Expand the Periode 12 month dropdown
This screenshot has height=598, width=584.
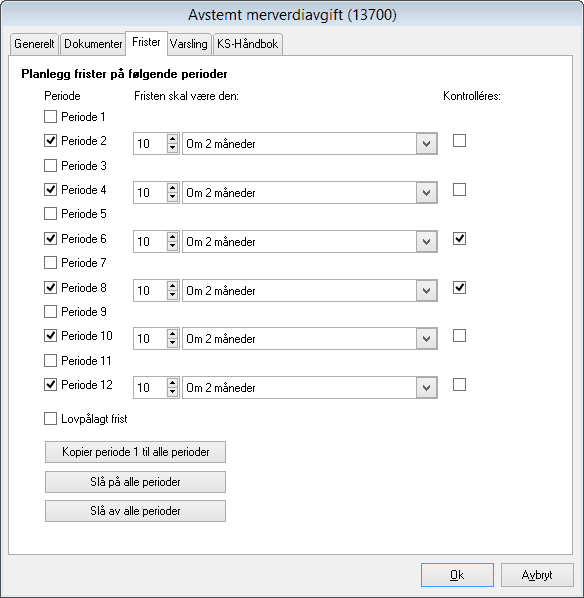426,387
